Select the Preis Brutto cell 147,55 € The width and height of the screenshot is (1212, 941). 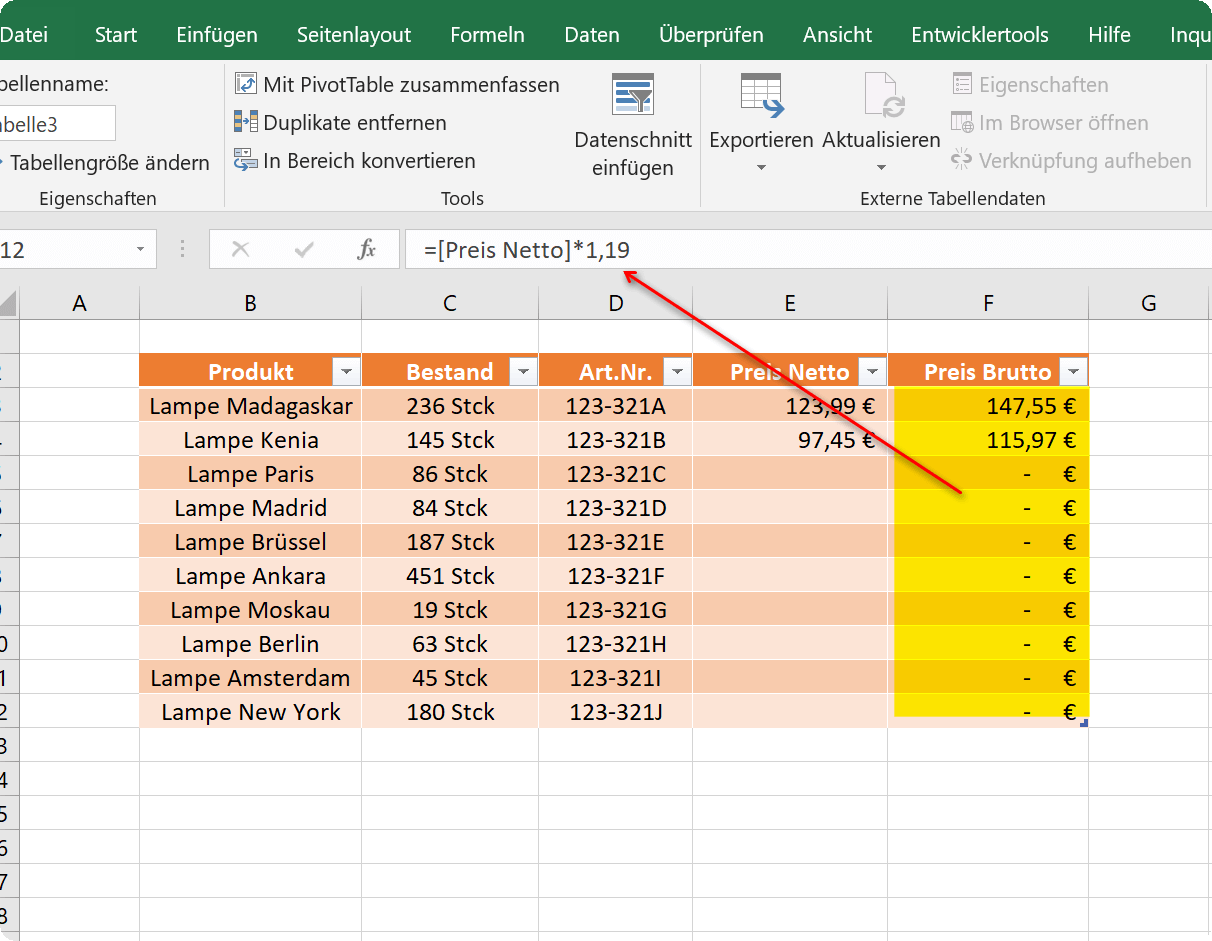pos(988,405)
